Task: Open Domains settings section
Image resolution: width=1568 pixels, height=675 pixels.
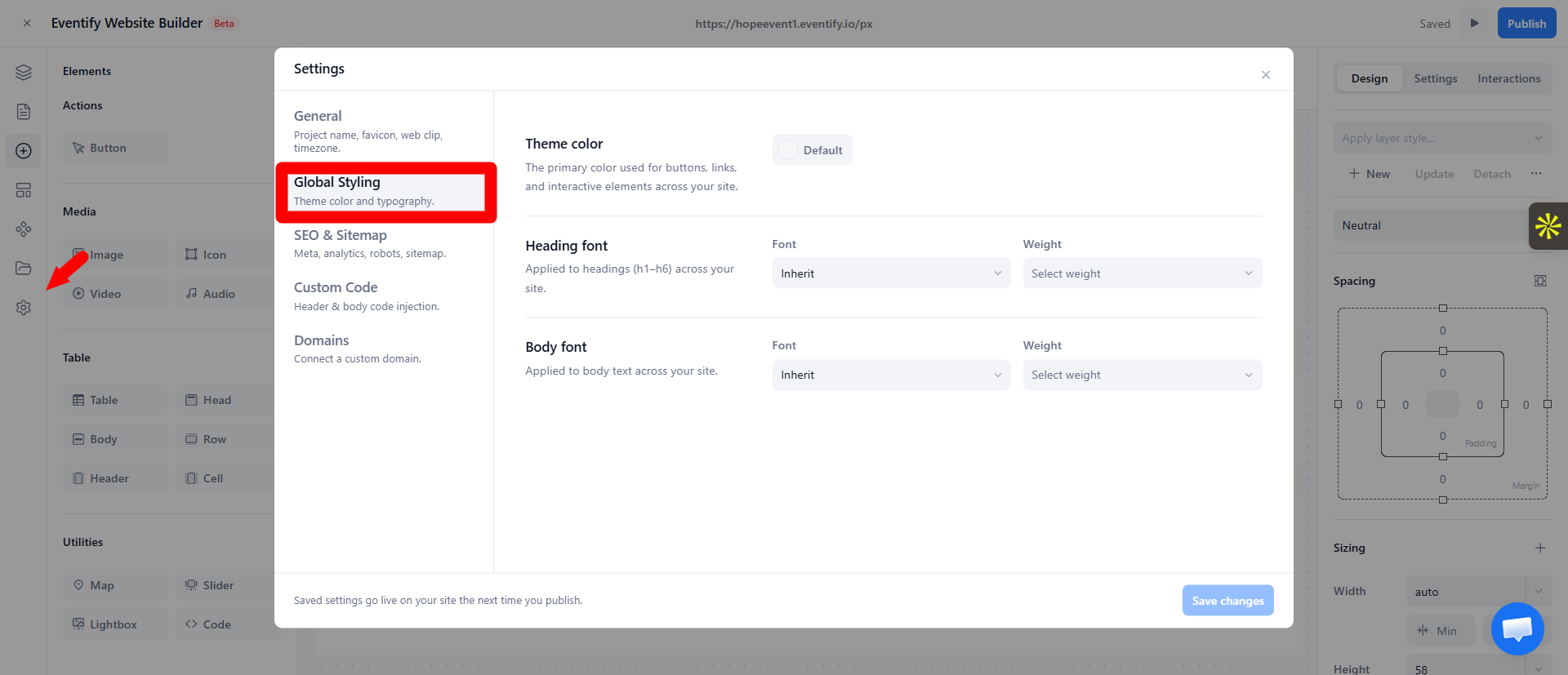Action: 384,349
